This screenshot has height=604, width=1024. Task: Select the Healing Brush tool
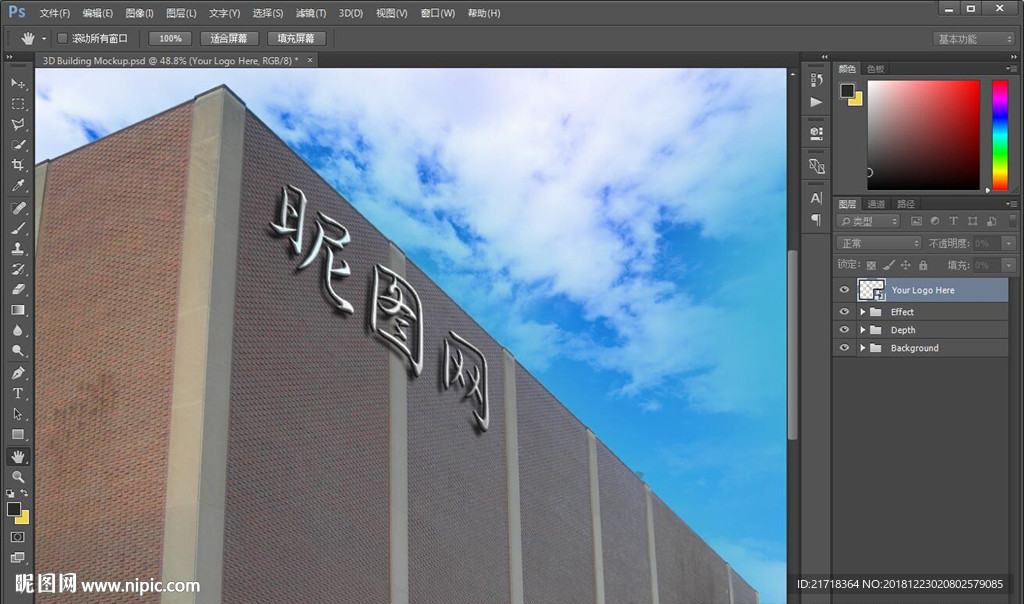point(18,208)
